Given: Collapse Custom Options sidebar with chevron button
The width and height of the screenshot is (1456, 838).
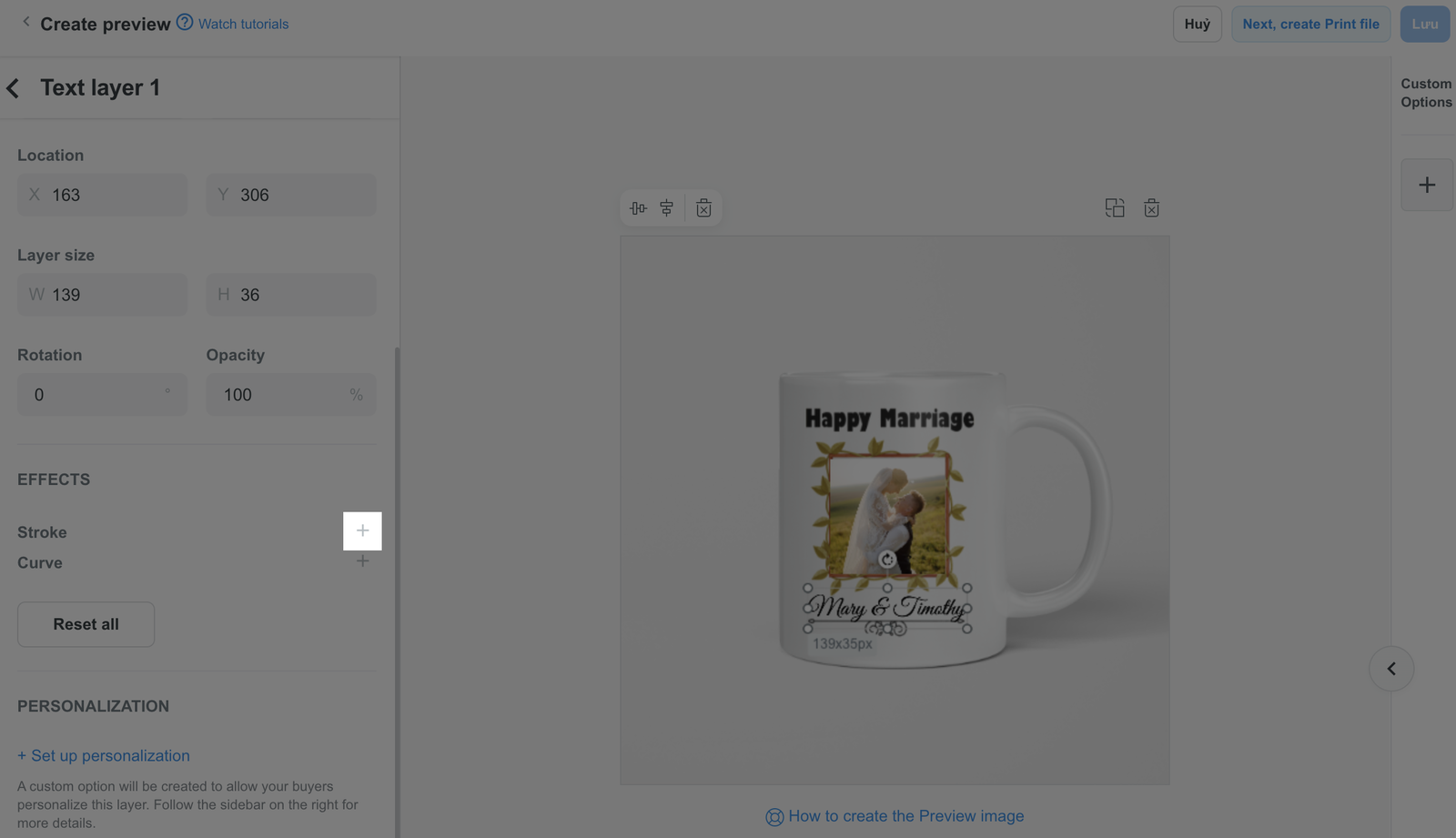Looking at the screenshot, I should [1391, 669].
